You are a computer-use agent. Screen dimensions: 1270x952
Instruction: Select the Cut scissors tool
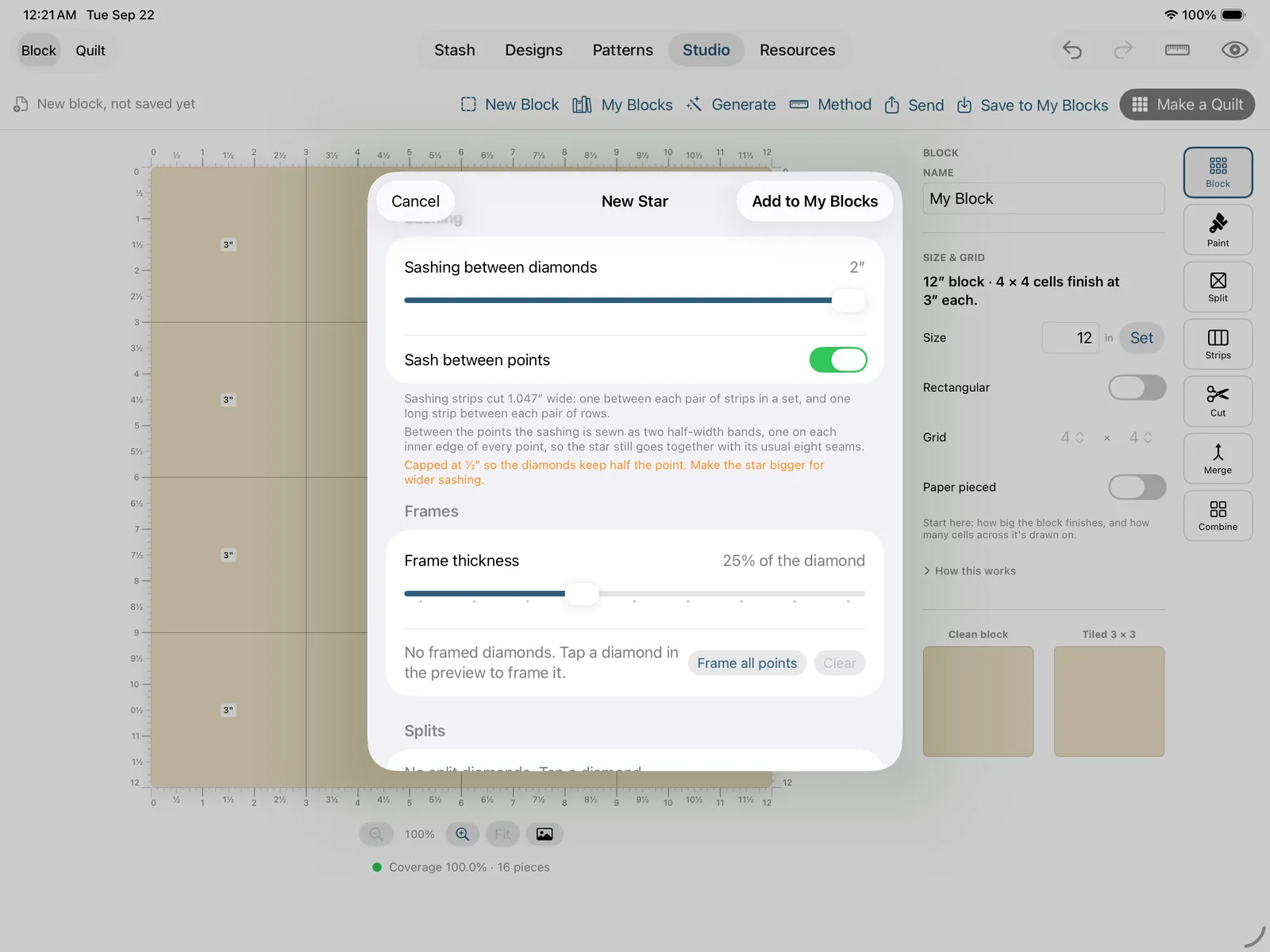[x=1218, y=401]
